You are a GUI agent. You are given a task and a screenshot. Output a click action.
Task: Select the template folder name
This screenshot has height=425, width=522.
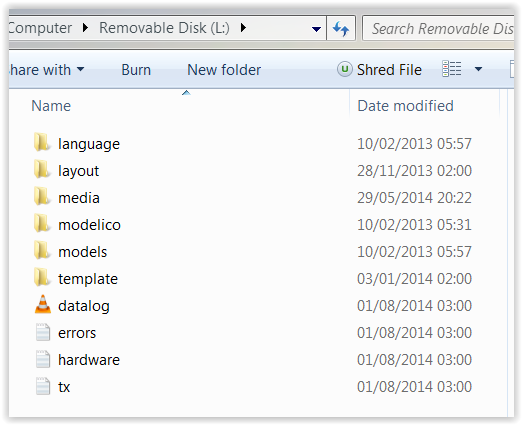pos(88,279)
